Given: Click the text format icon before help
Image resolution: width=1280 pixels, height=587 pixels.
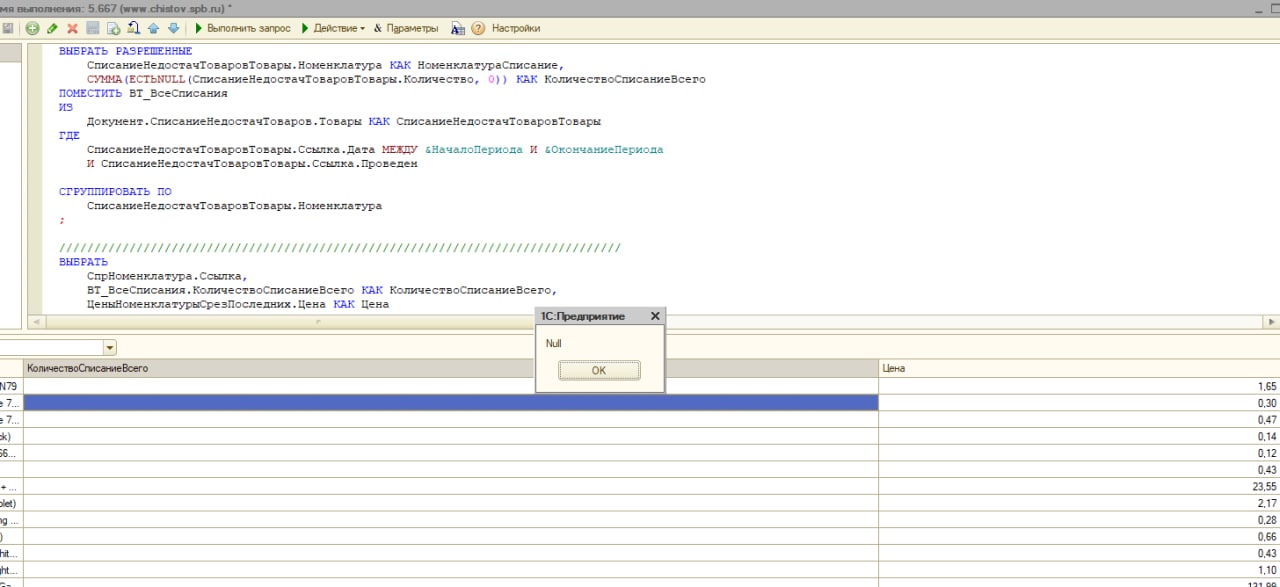Looking at the screenshot, I should (x=457, y=29).
